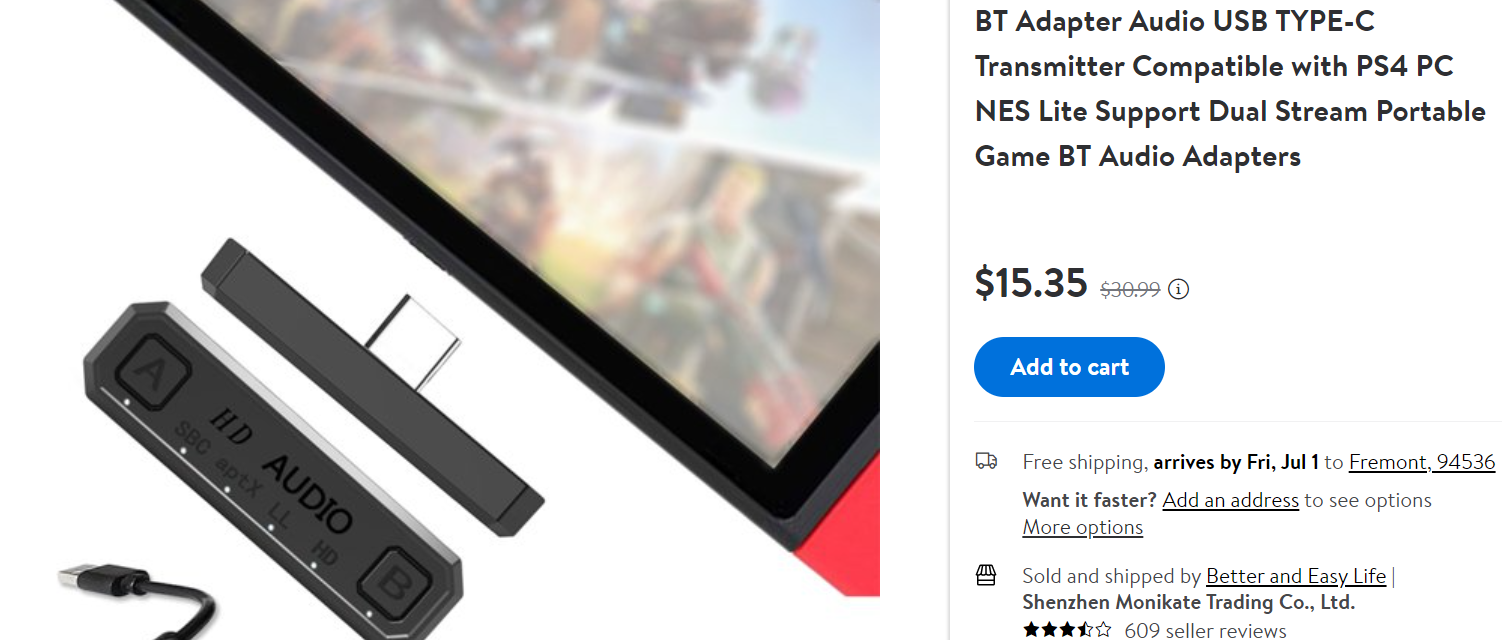Open the Fremont, 94536 location link

pyautogui.click(x=1422, y=462)
